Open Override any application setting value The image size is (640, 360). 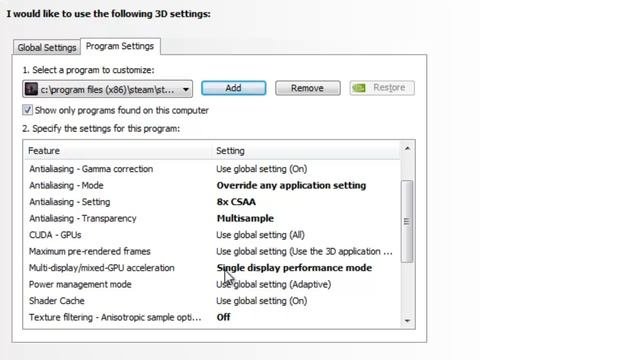pyautogui.click(x=291, y=185)
